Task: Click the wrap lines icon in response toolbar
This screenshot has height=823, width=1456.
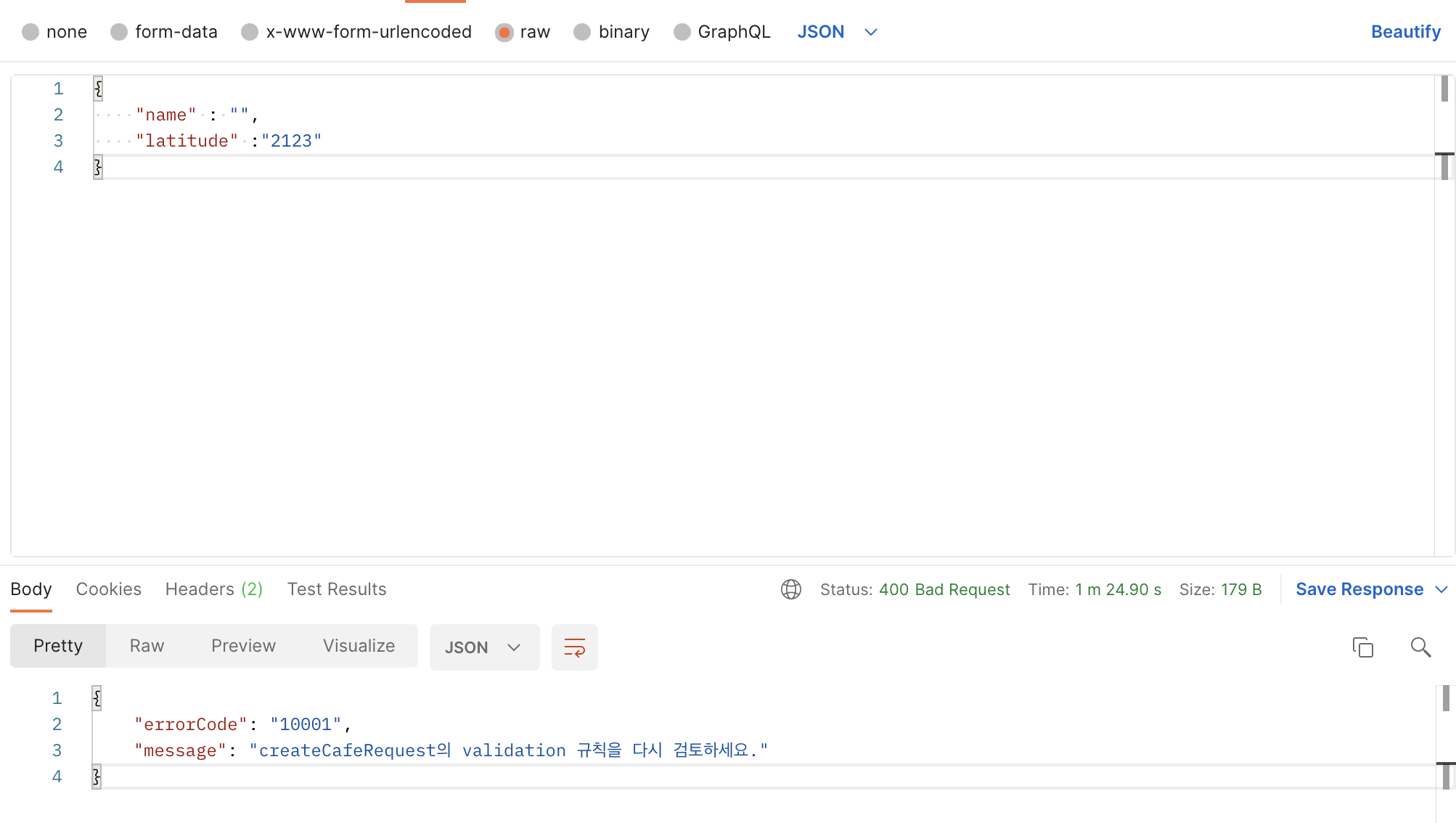Action: pyautogui.click(x=574, y=647)
